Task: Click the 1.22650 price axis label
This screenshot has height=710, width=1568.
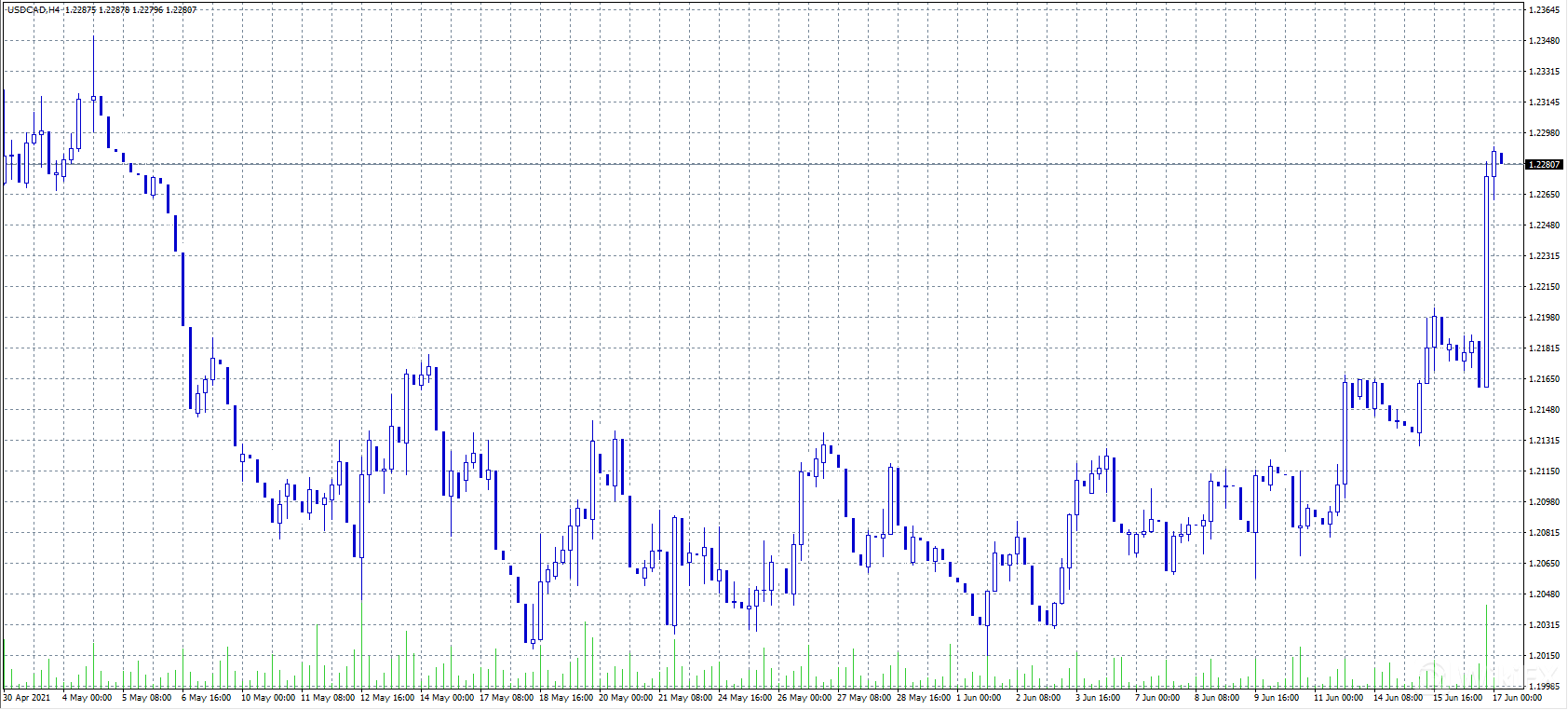Action: (x=1544, y=195)
